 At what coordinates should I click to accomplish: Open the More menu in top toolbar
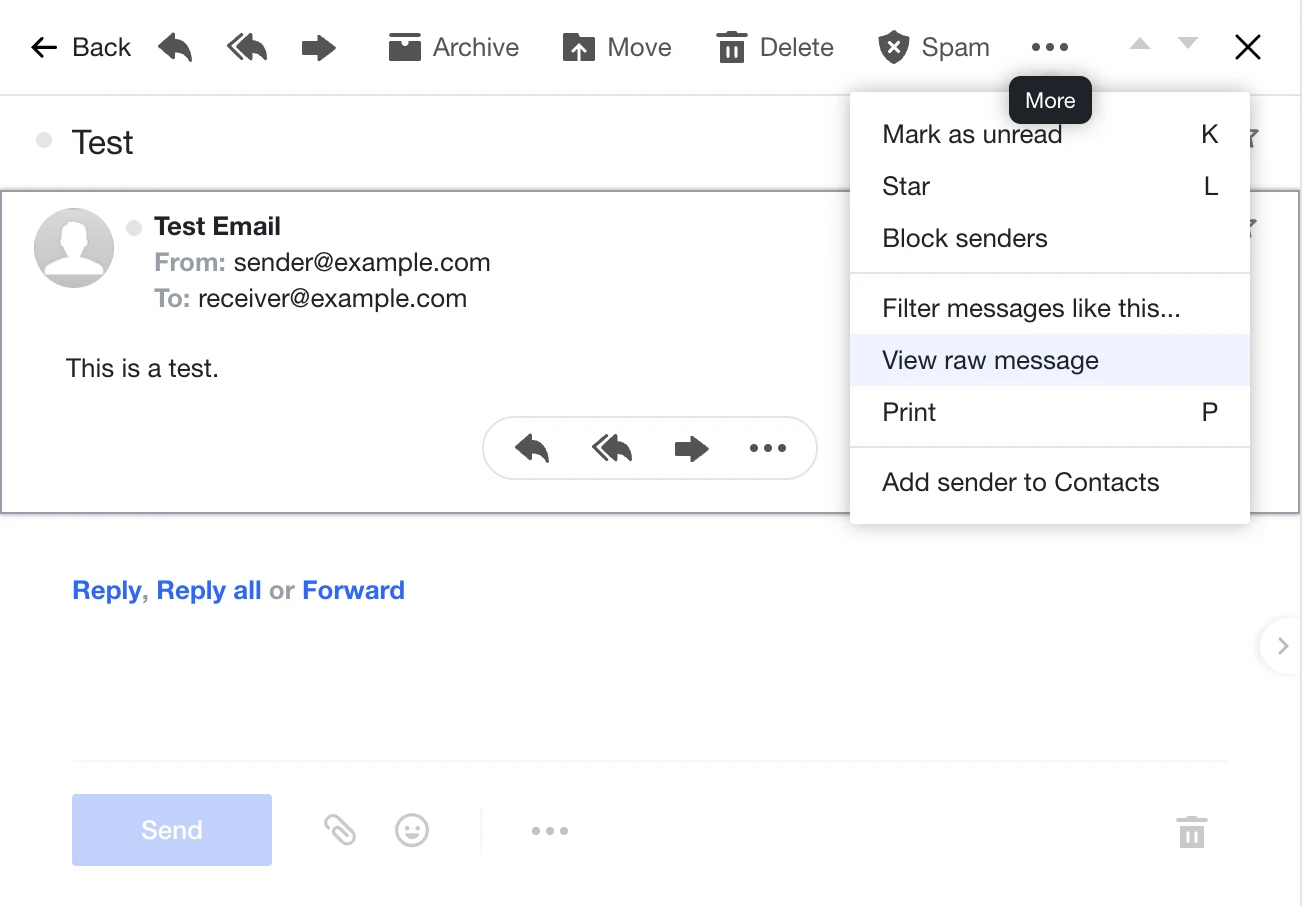coord(1049,47)
